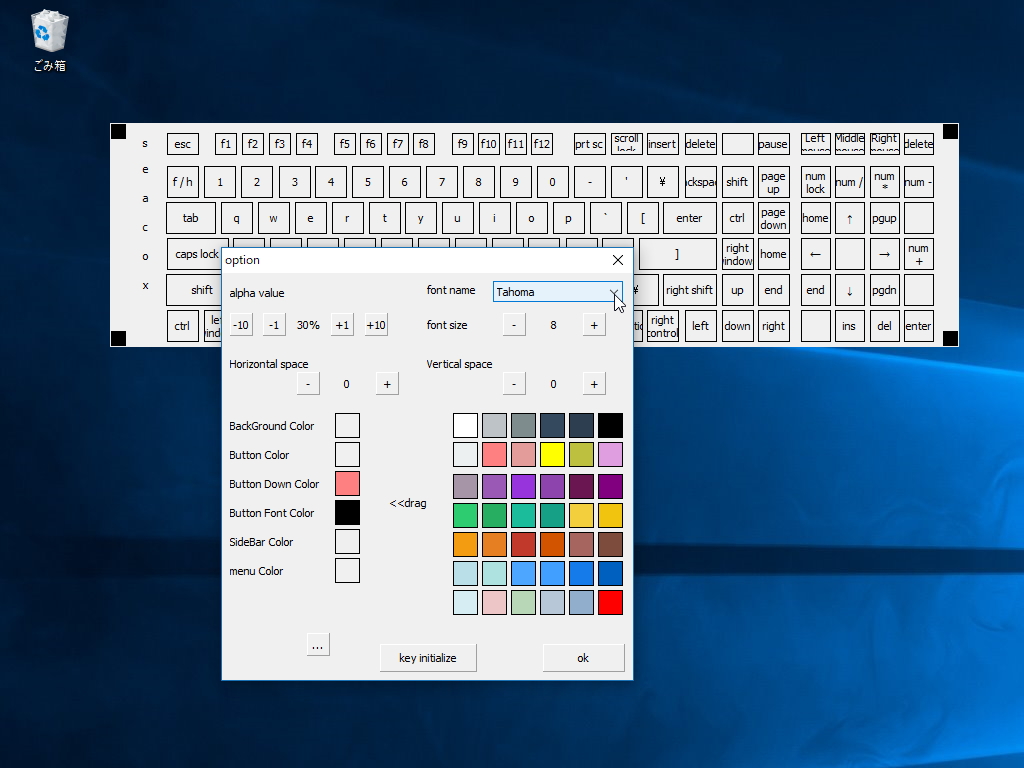Viewport: 1024px width, 768px height.
Task: Decrease Vertical space value
Action: click(514, 384)
